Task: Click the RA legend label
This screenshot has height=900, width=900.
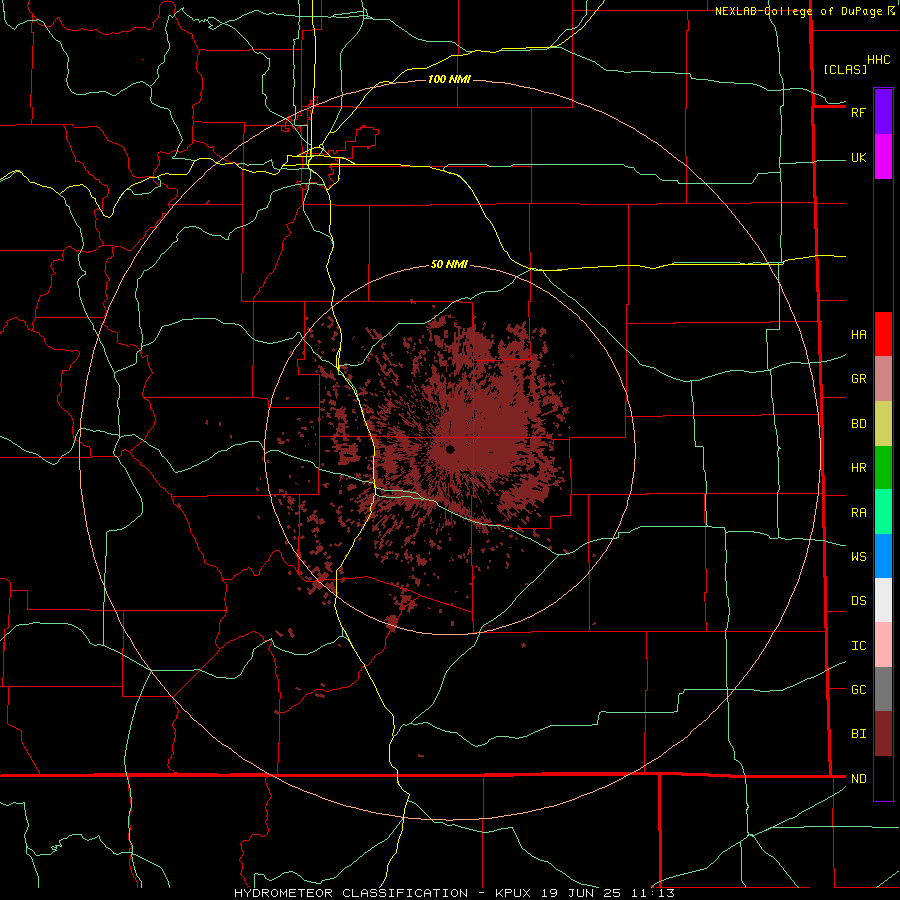Action: point(858,513)
